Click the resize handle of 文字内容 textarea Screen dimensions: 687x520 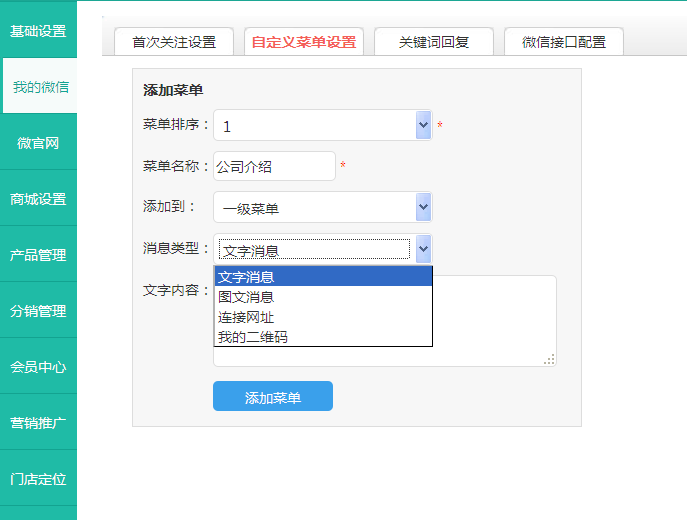pos(549,360)
